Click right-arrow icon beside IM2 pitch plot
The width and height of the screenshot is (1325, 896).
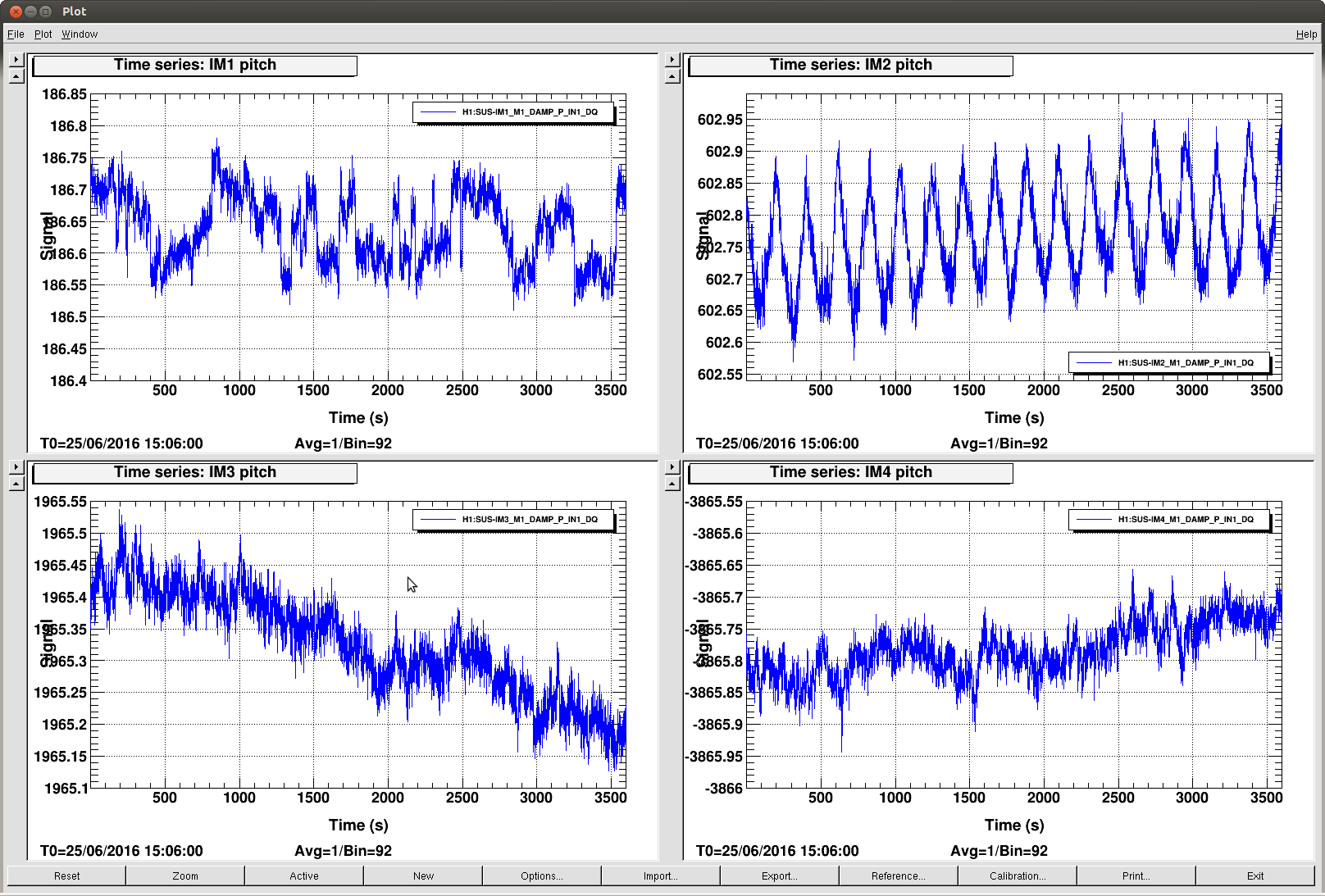pyautogui.click(x=672, y=60)
